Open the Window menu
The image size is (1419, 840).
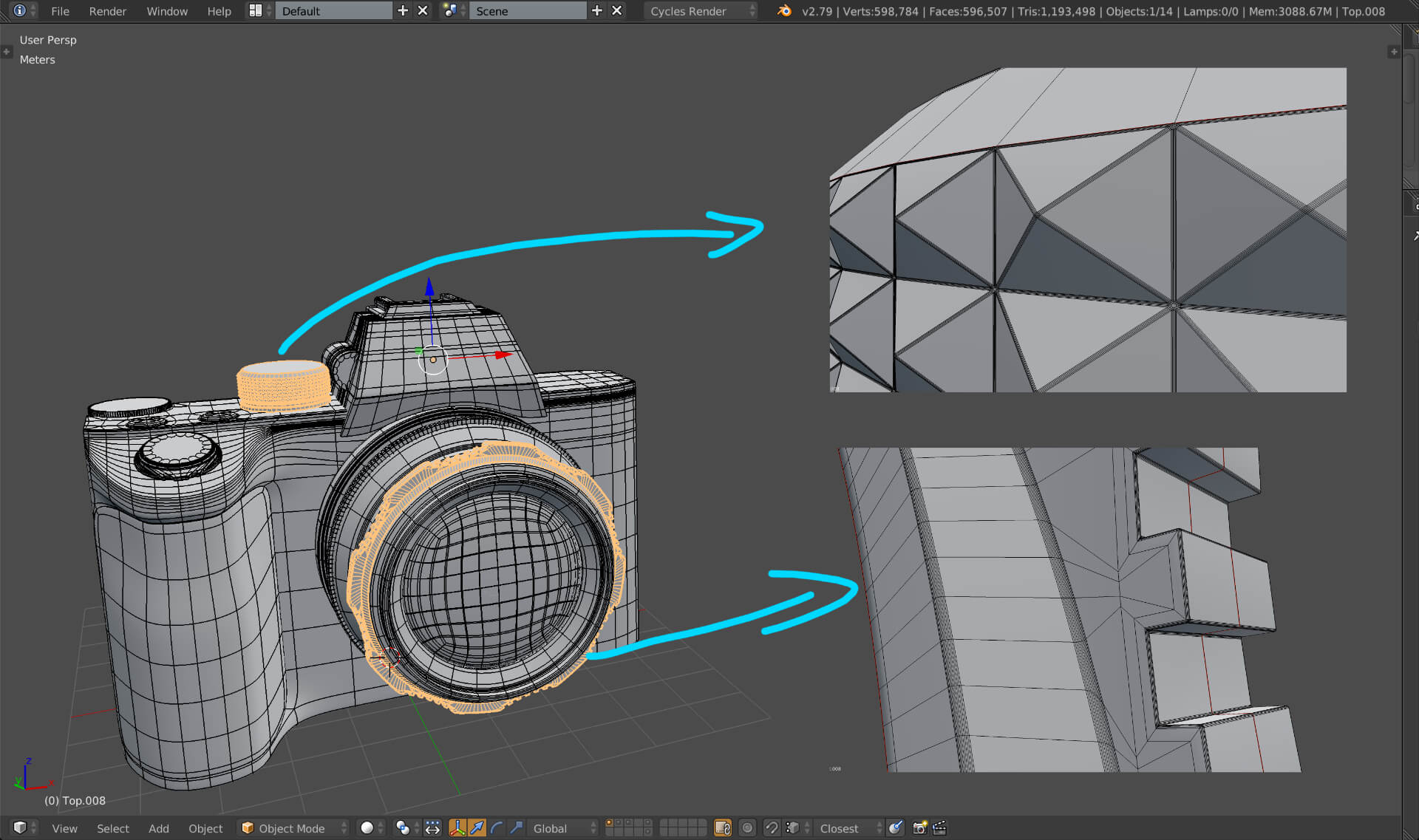pyautogui.click(x=167, y=11)
